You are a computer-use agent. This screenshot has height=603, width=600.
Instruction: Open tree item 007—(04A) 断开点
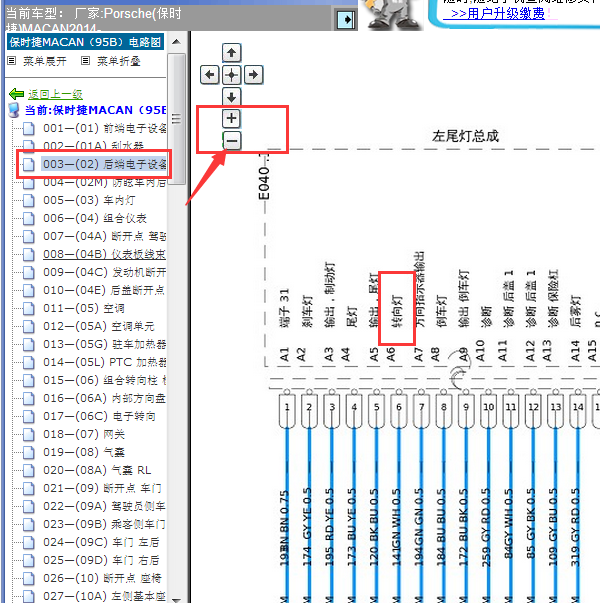point(105,236)
